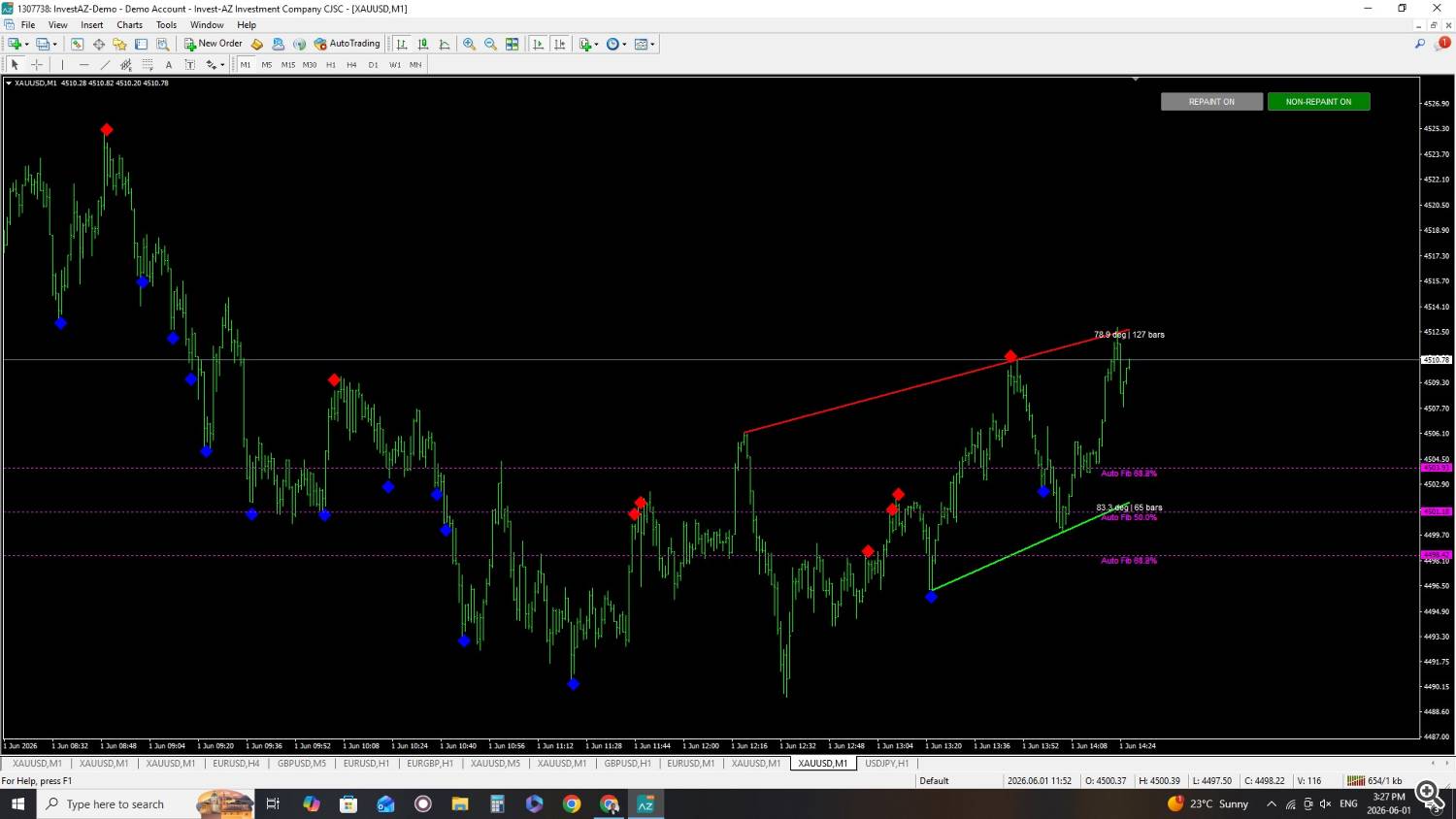Screen dimensions: 1456x819
Task: Open the Periodicity clock icon
Action: pos(612,44)
